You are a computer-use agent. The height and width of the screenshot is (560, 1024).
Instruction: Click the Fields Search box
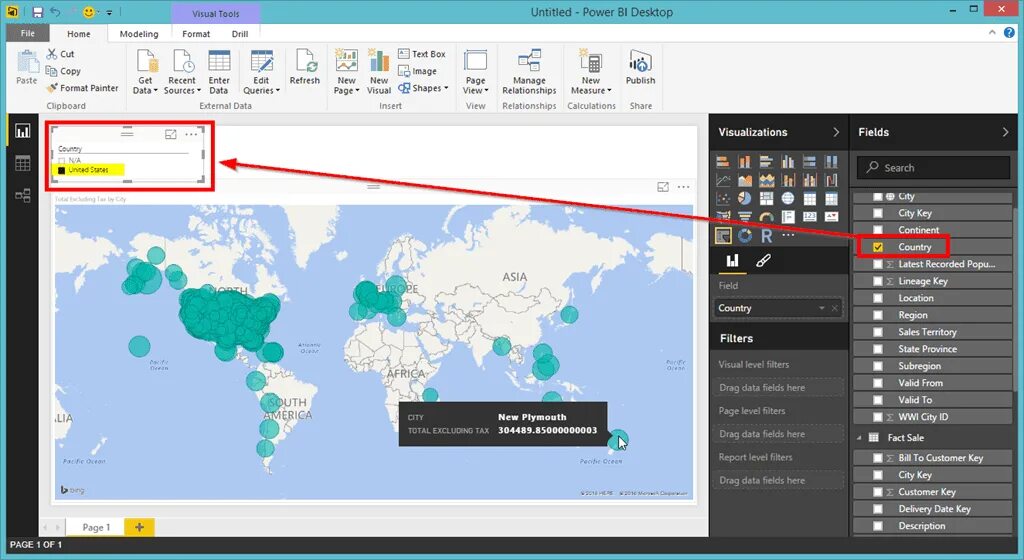tap(934, 168)
